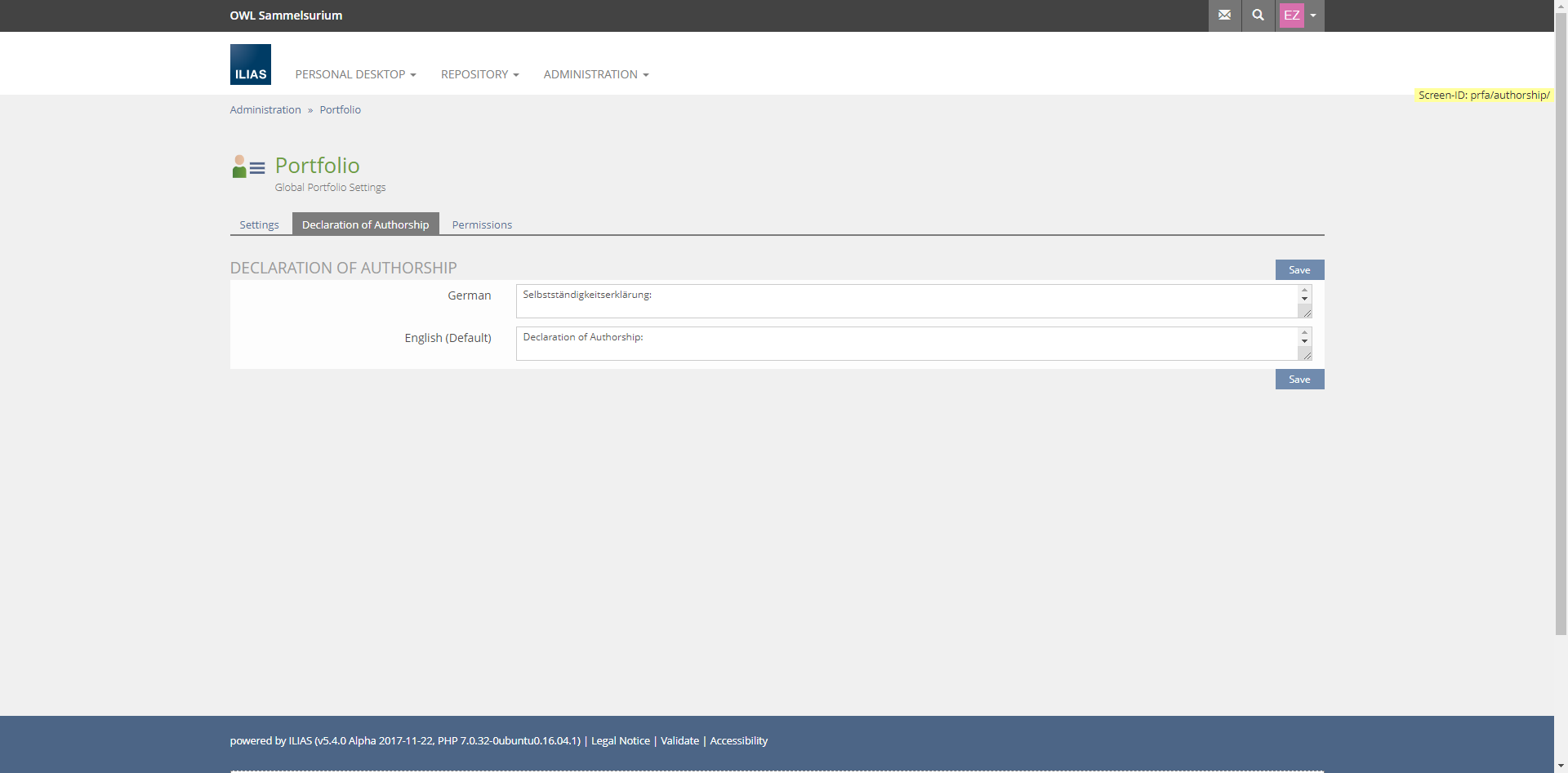Open the Permissions tab
Screen dimensions: 1568x773
(x=482, y=224)
